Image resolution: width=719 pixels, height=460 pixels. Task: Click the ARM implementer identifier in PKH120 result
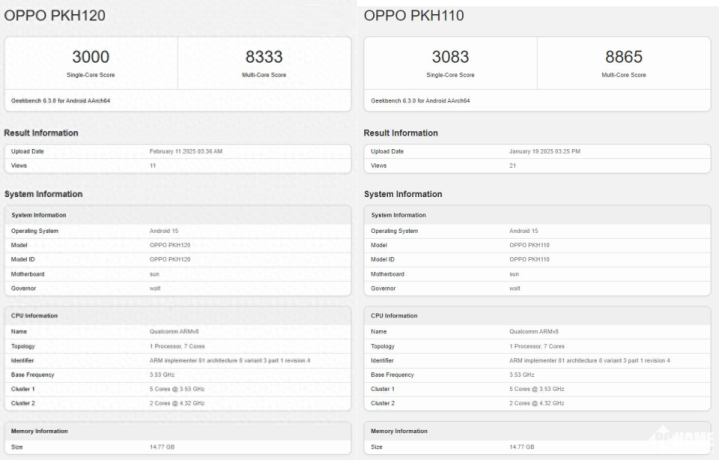[x=230, y=360]
